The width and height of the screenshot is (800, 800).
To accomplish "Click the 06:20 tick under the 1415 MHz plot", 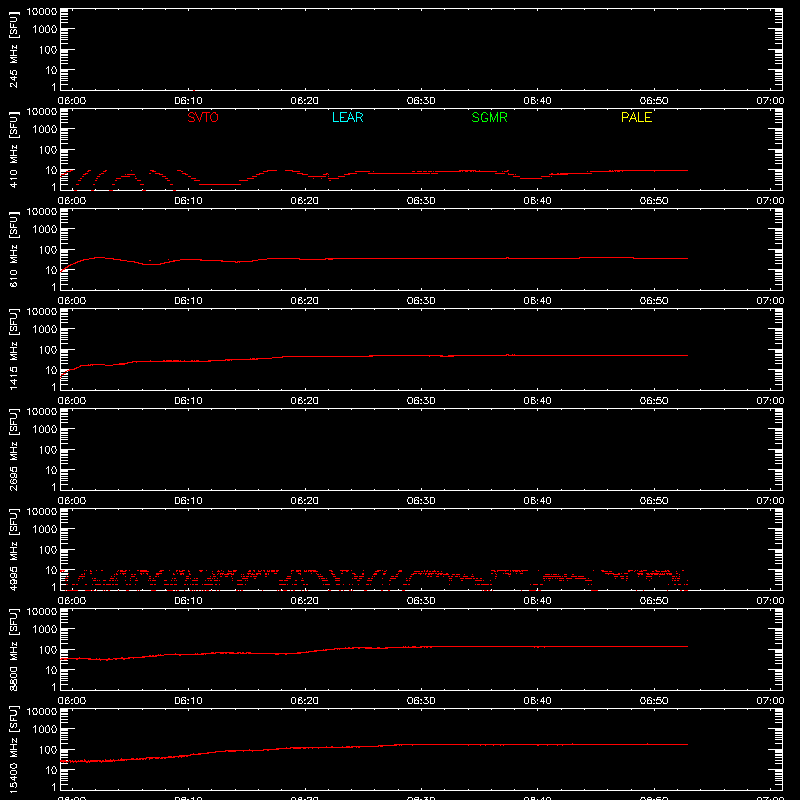I will (x=305, y=401).
